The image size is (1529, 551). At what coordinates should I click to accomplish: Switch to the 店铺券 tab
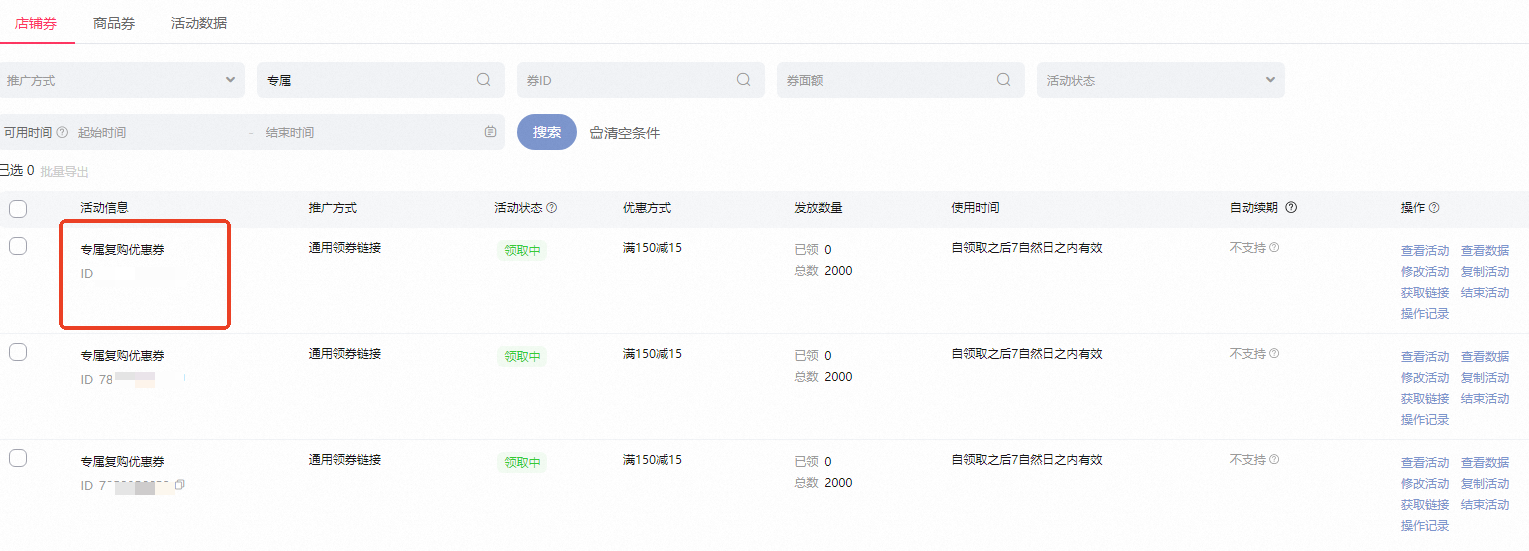click(35, 23)
